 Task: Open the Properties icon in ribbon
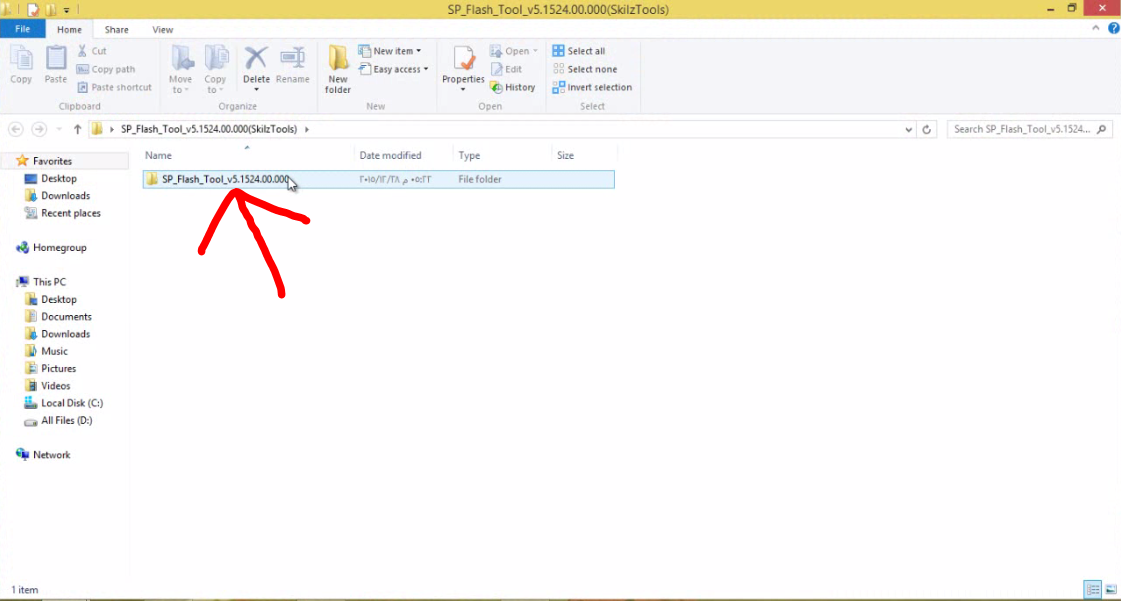coord(463,60)
